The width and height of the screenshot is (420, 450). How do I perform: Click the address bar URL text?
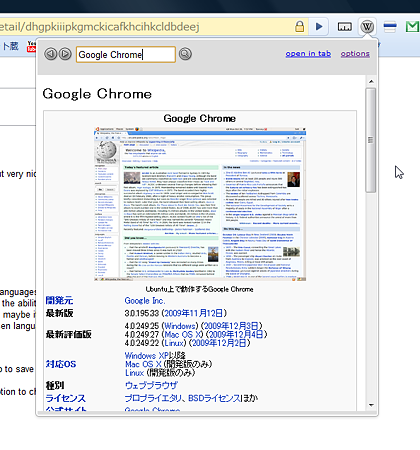pyautogui.click(x=99, y=27)
